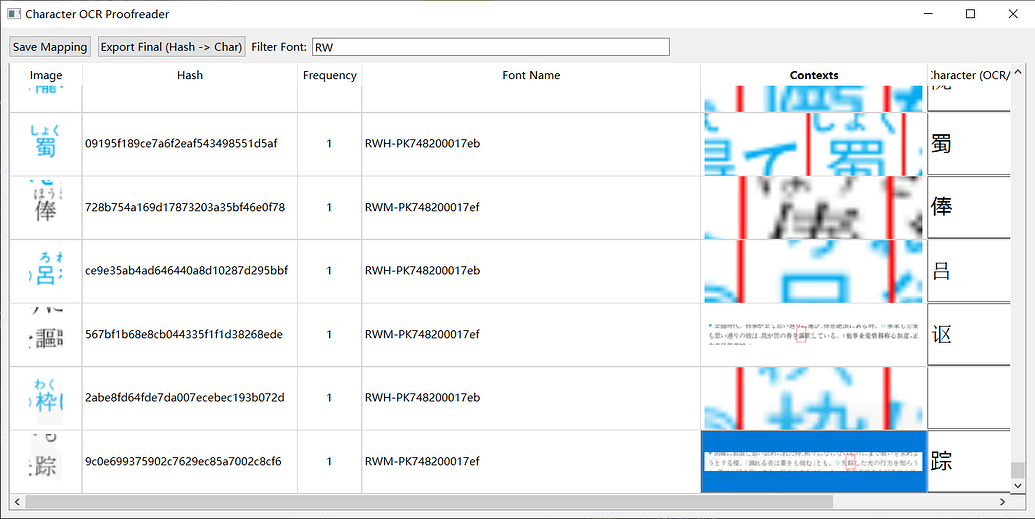Click the vertical scrollbar down arrow
The height and width of the screenshot is (519, 1035).
1018,486
